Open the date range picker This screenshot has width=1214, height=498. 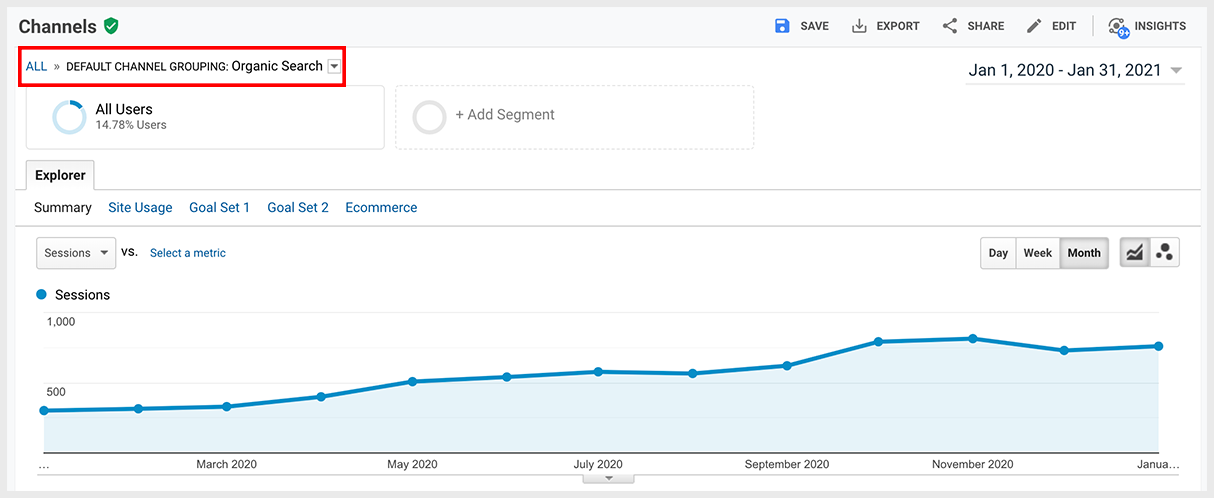[x=1075, y=70]
